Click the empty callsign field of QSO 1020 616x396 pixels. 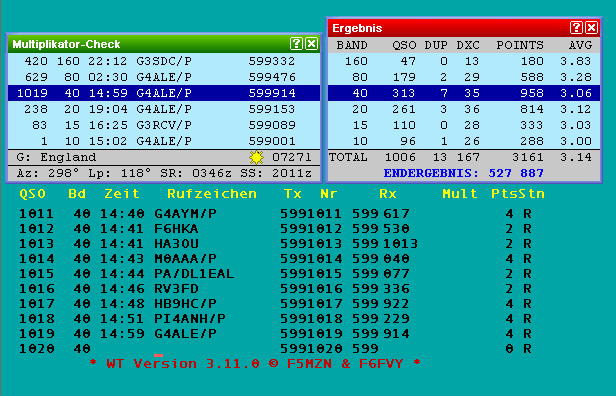pos(194,349)
